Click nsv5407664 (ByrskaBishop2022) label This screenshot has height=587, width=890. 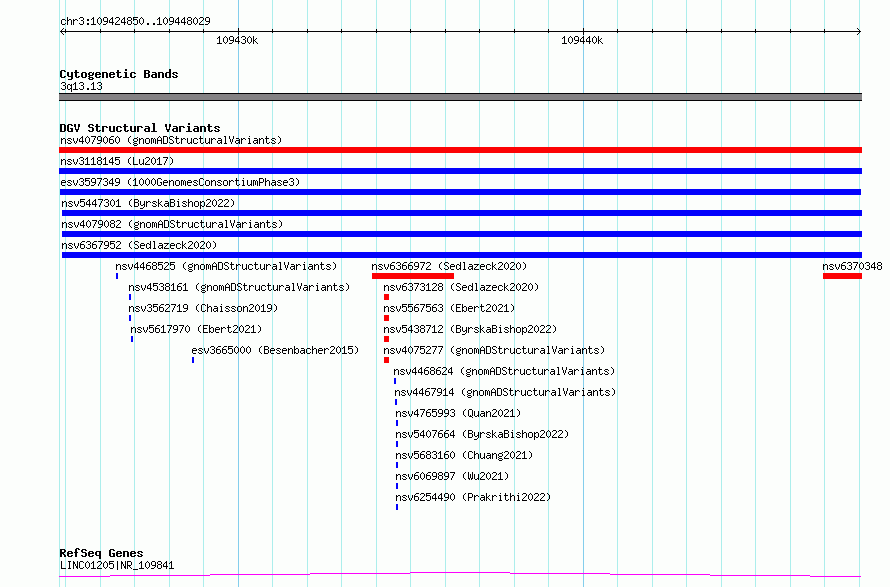(x=482, y=434)
